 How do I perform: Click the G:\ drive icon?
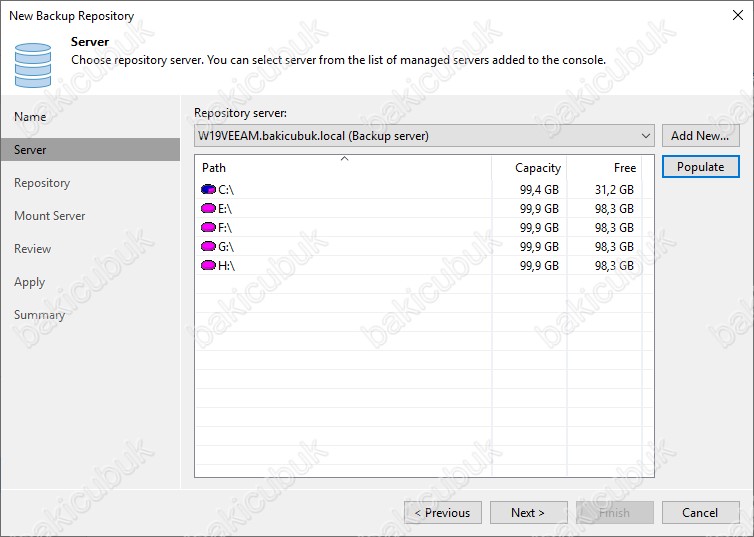pyautogui.click(x=208, y=247)
